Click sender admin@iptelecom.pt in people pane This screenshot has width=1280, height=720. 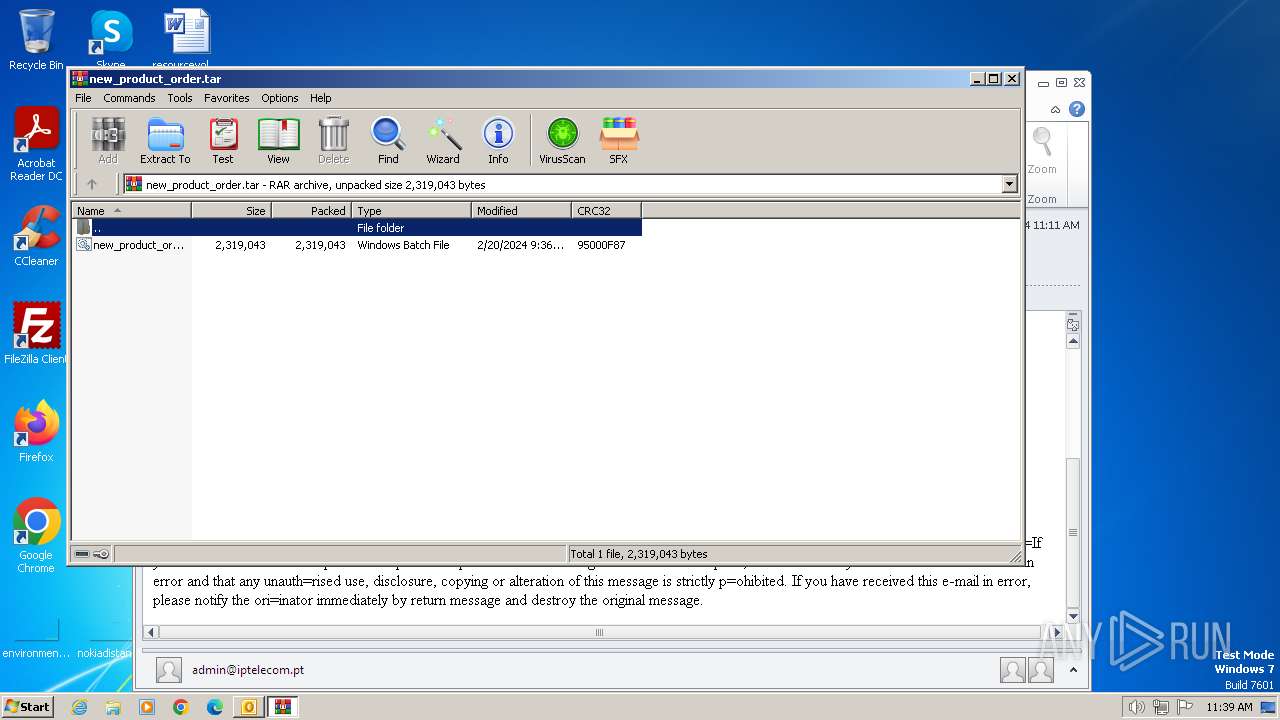pos(248,670)
